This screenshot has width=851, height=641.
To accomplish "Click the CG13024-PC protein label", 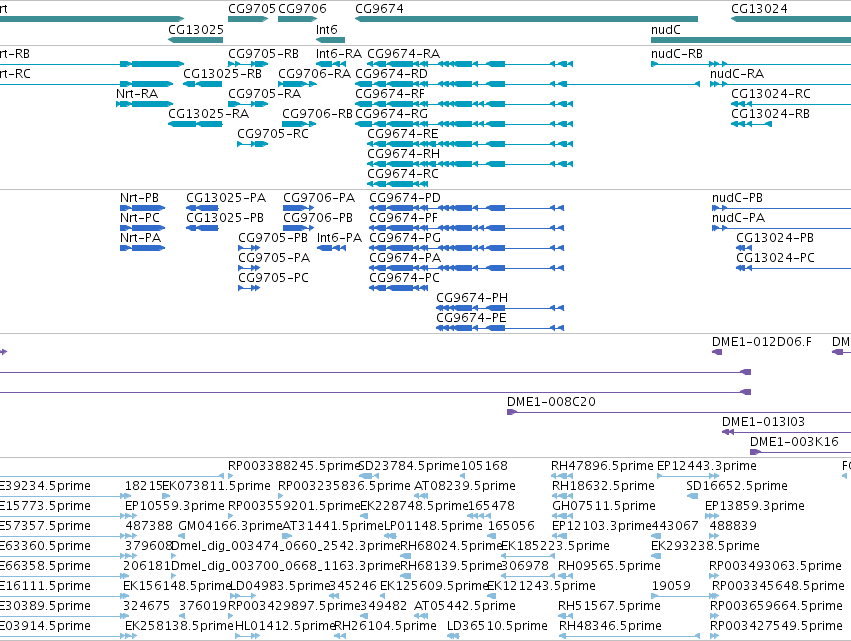I will (x=776, y=258).
